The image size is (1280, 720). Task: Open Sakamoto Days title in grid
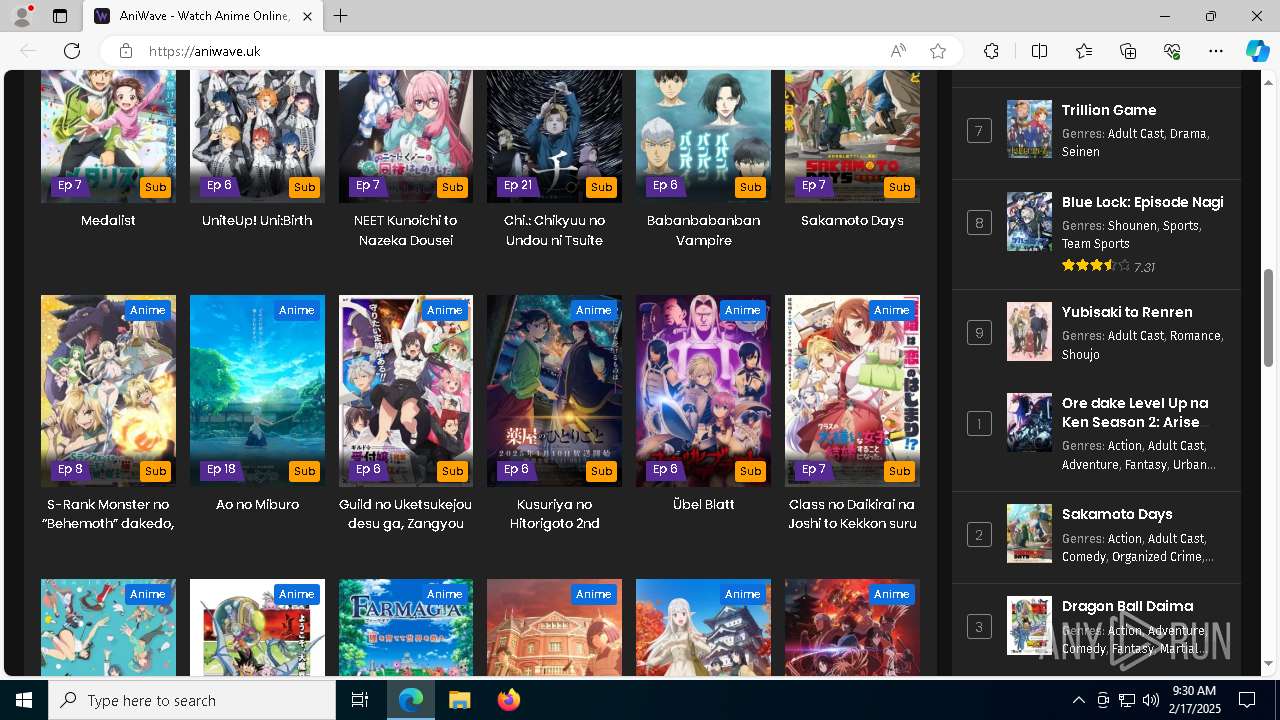852,220
